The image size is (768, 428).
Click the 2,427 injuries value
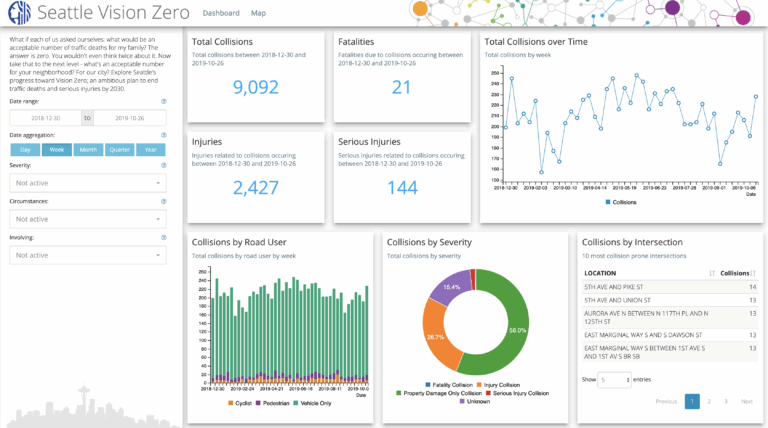tap(256, 188)
